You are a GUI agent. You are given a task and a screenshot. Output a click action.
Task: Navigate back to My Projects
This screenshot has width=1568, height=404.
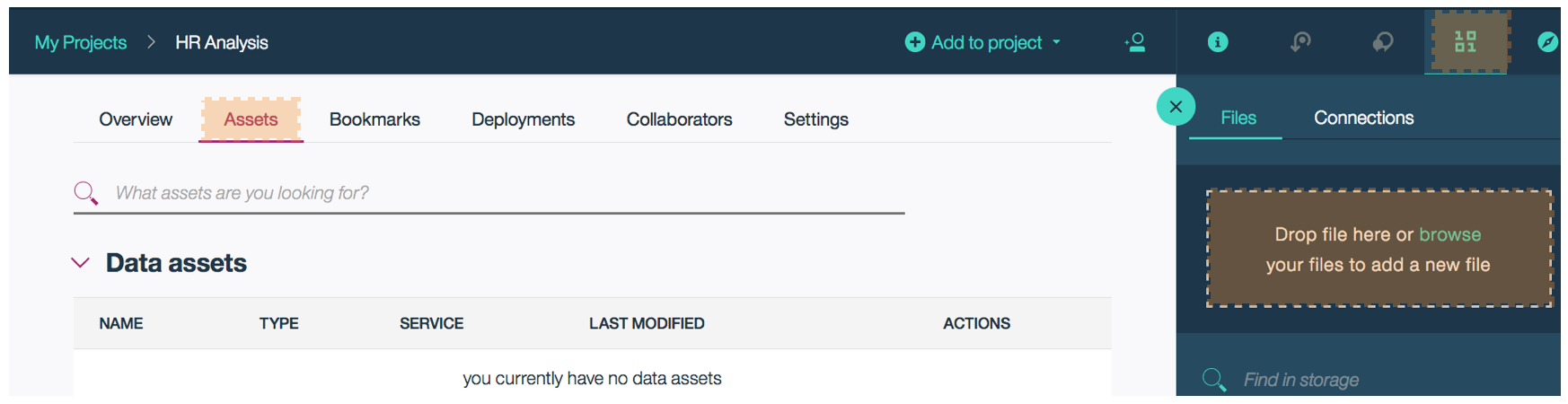(x=81, y=42)
